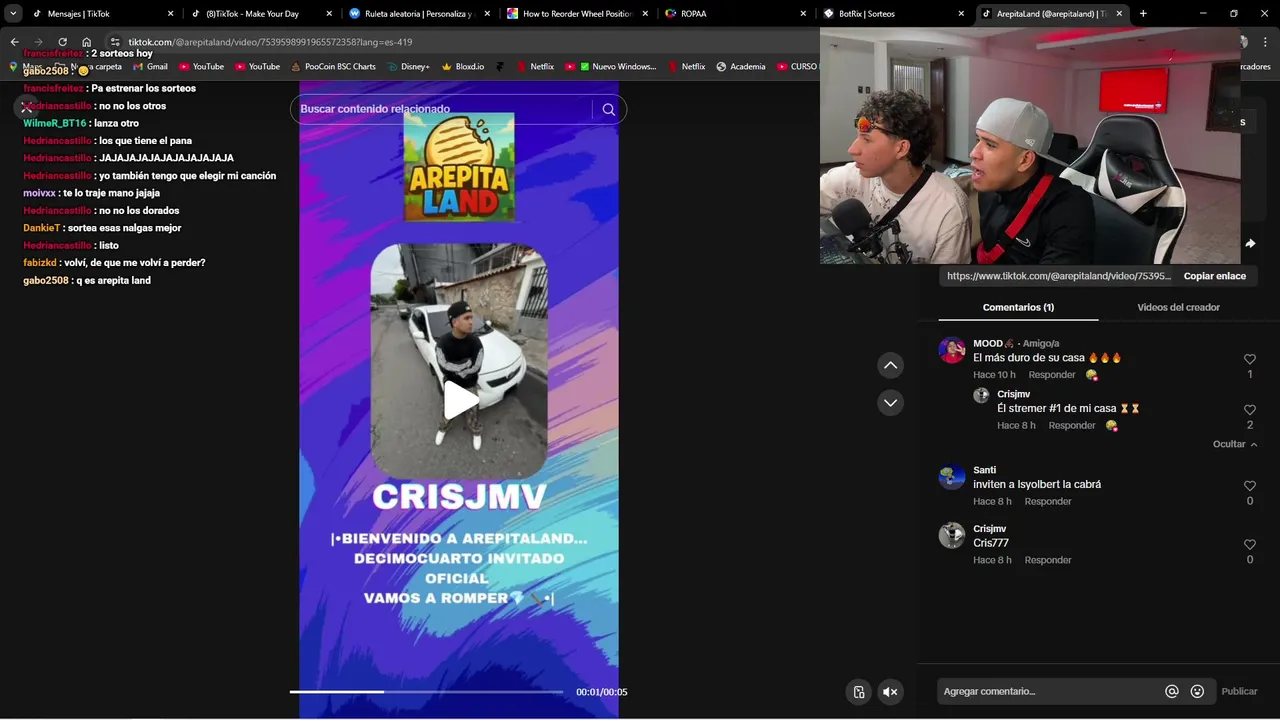Click the search magnifier in related content bar
Viewport: 1280px width, 720px height.
click(x=608, y=109)
